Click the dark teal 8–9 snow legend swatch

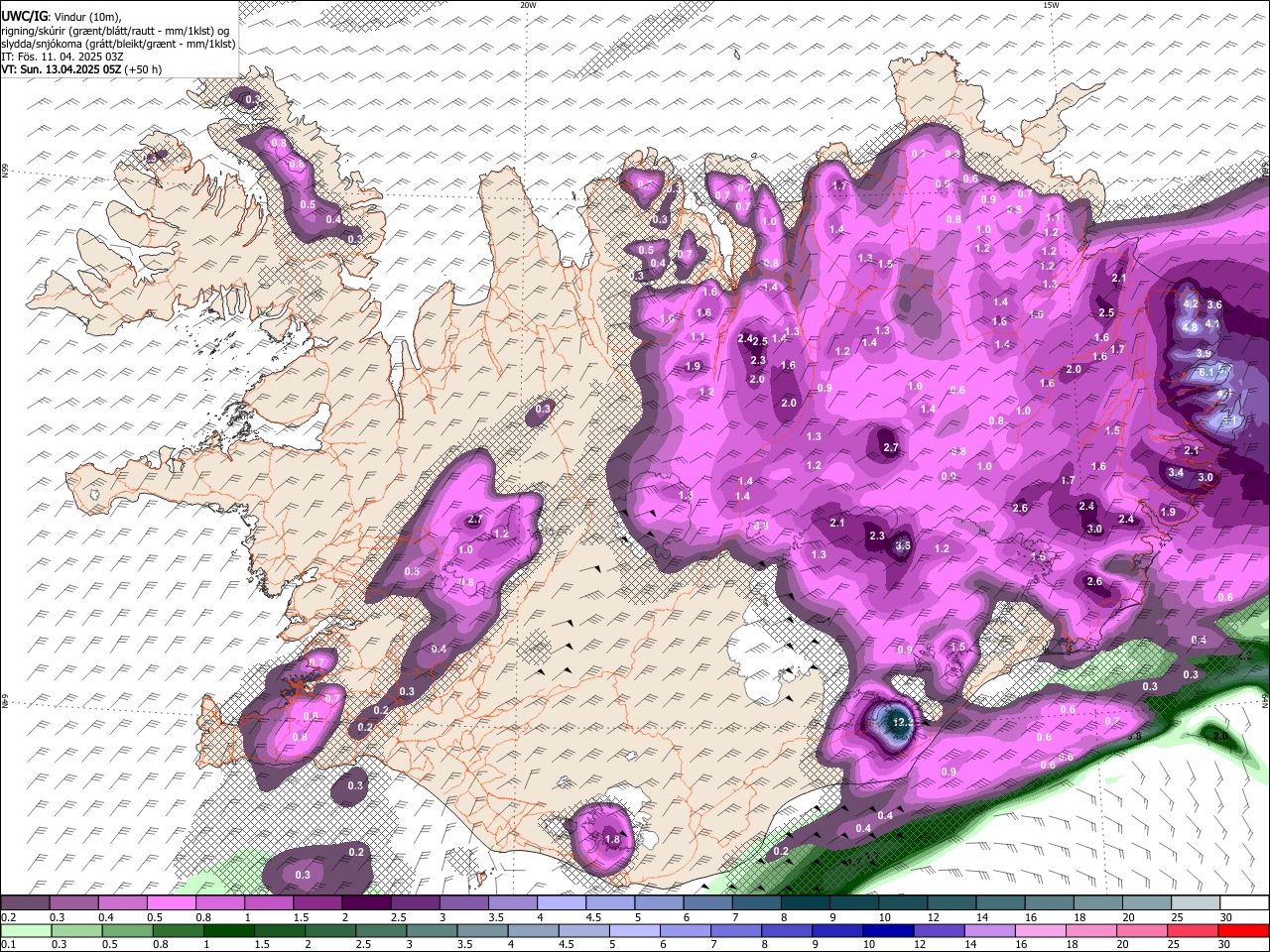(x=806, y=902)
